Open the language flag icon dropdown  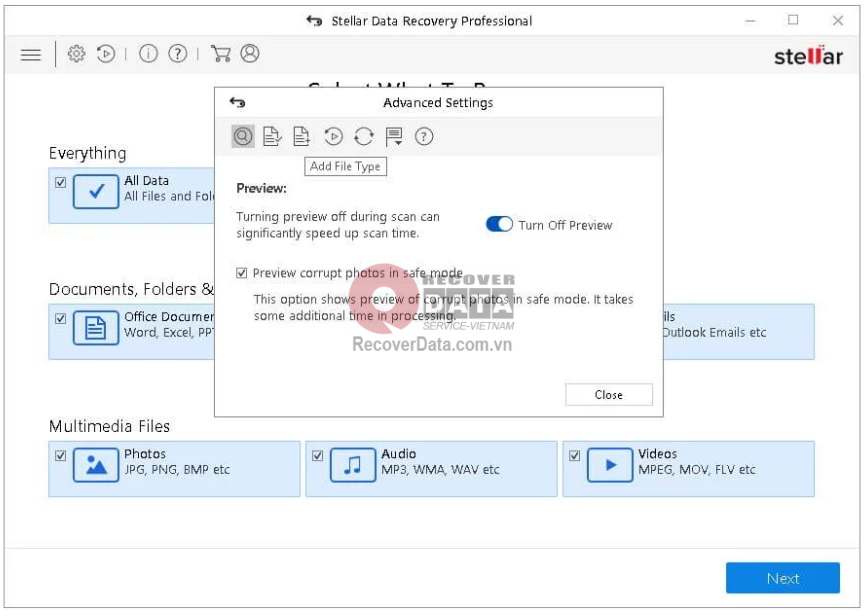tap(394, 136)
